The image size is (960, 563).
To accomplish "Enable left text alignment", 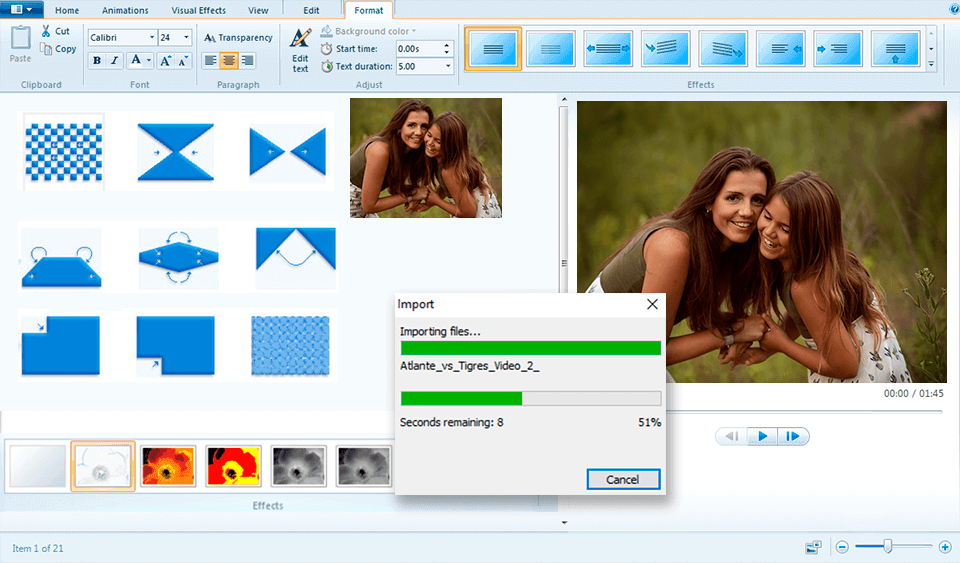I will [211, 61].
